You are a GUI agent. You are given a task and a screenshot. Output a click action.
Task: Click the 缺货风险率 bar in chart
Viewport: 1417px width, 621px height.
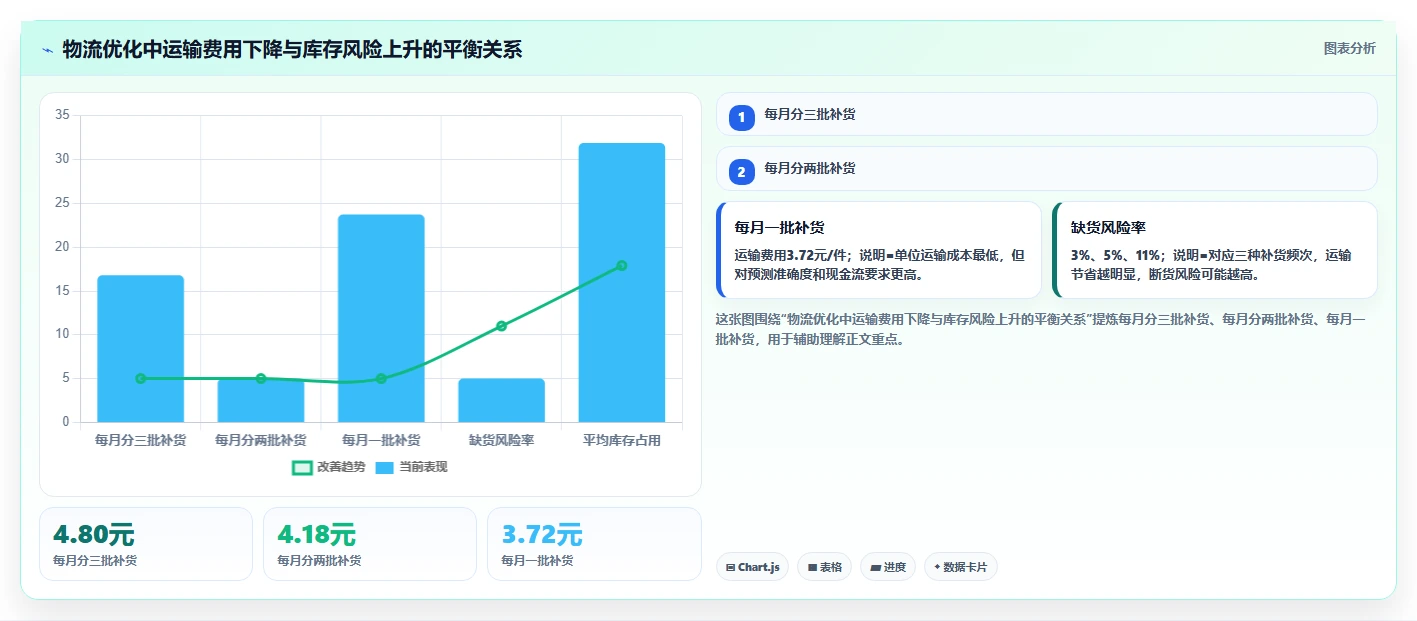pyautogui.click(x=501, y=400)
